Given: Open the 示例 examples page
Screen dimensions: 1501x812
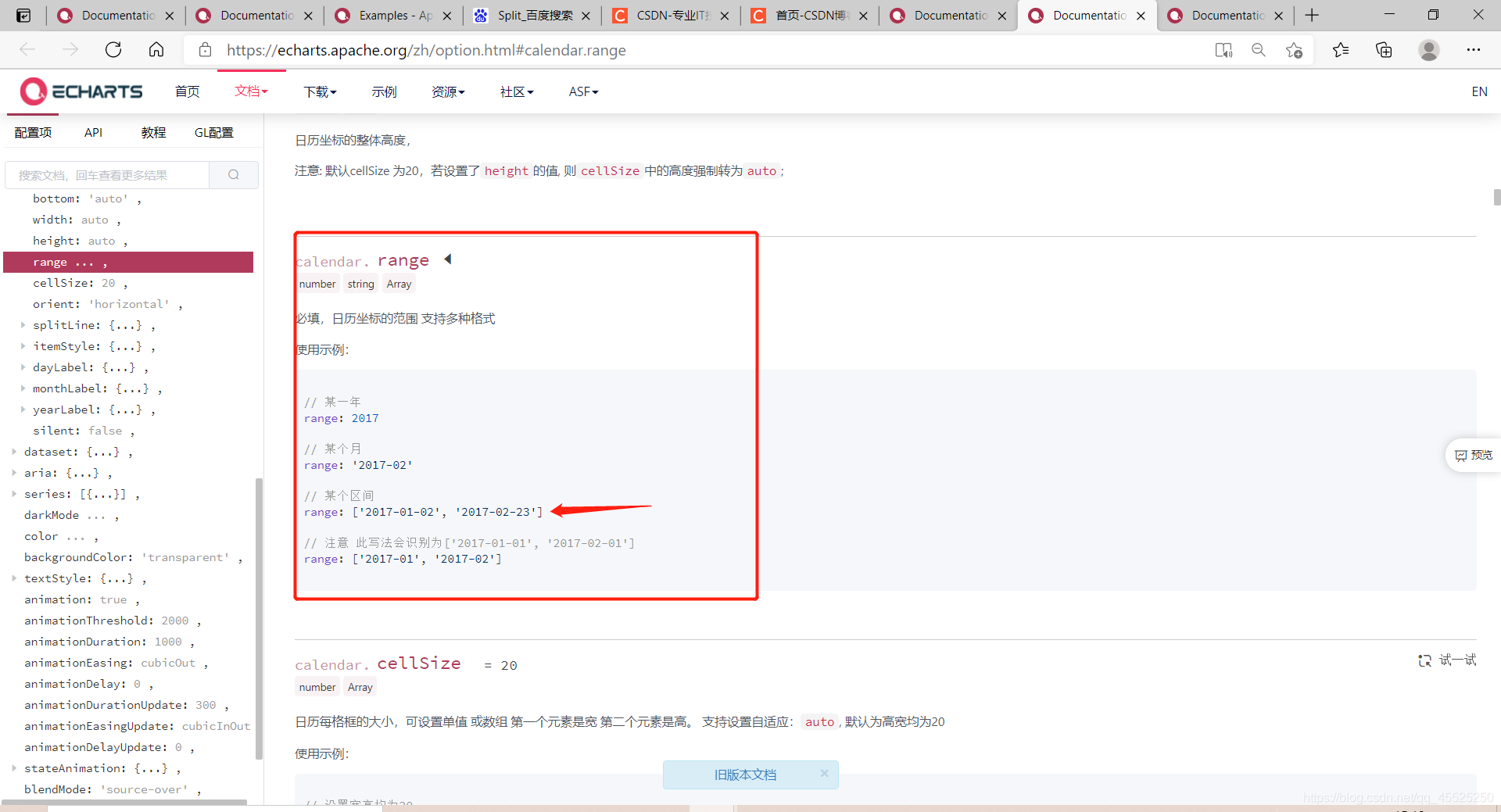Looking at the screenshot, I should 384,92.
